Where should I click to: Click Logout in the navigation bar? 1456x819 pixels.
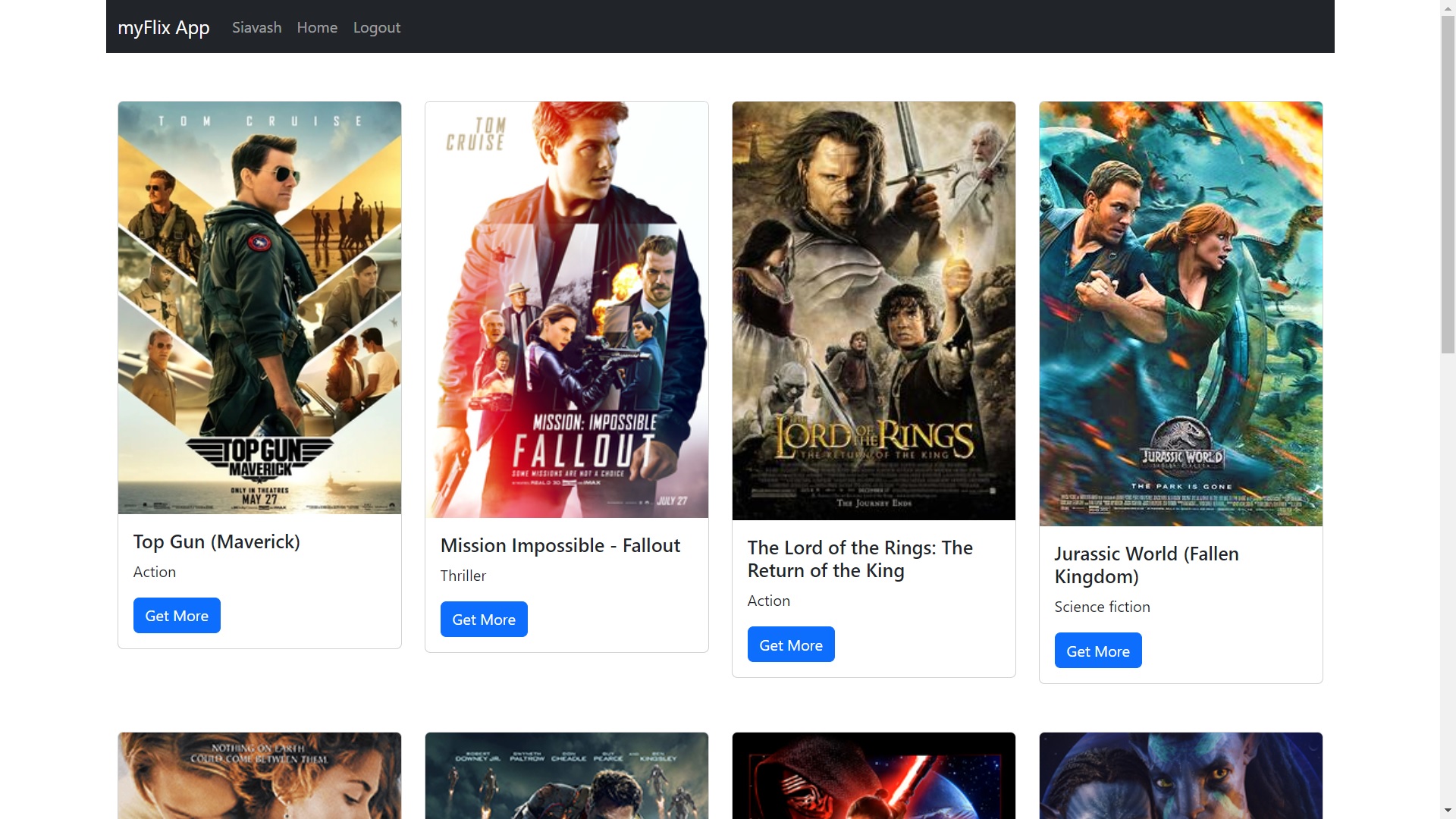[376, 27]
